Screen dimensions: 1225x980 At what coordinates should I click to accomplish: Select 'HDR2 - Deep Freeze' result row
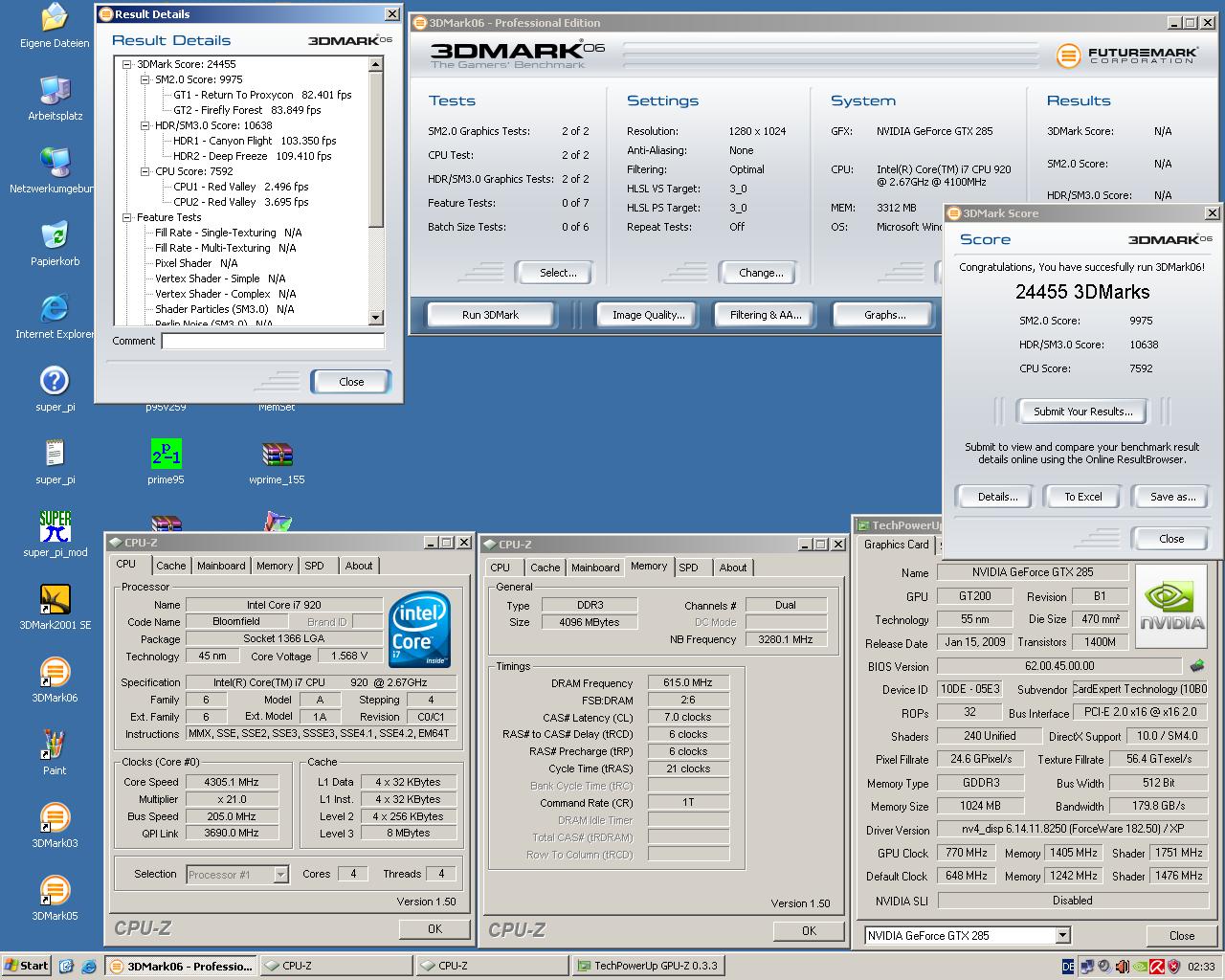(x=253, y=156)
